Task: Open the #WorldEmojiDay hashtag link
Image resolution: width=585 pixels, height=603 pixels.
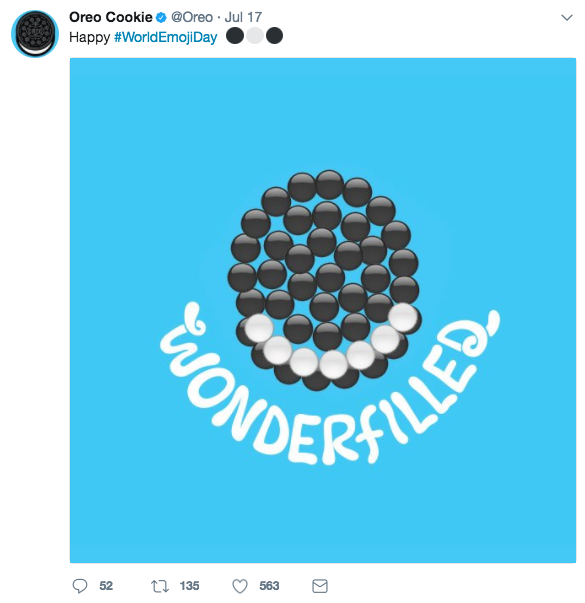Action: (166, 37)
